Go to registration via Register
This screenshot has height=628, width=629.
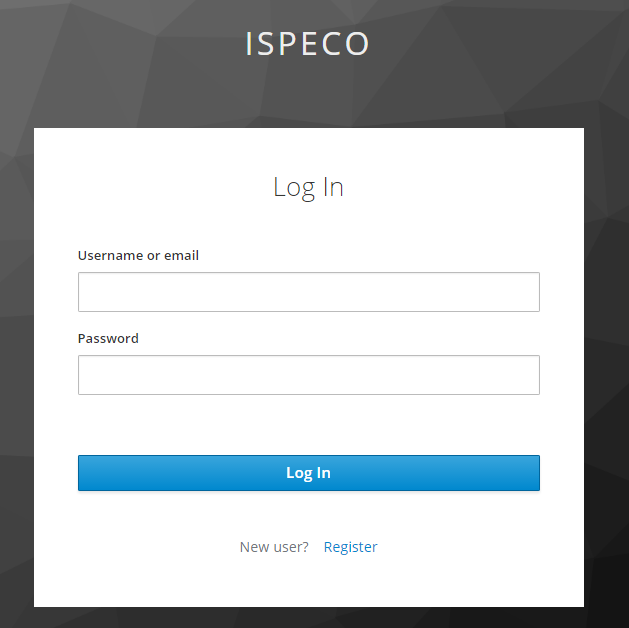click(350, 547)
